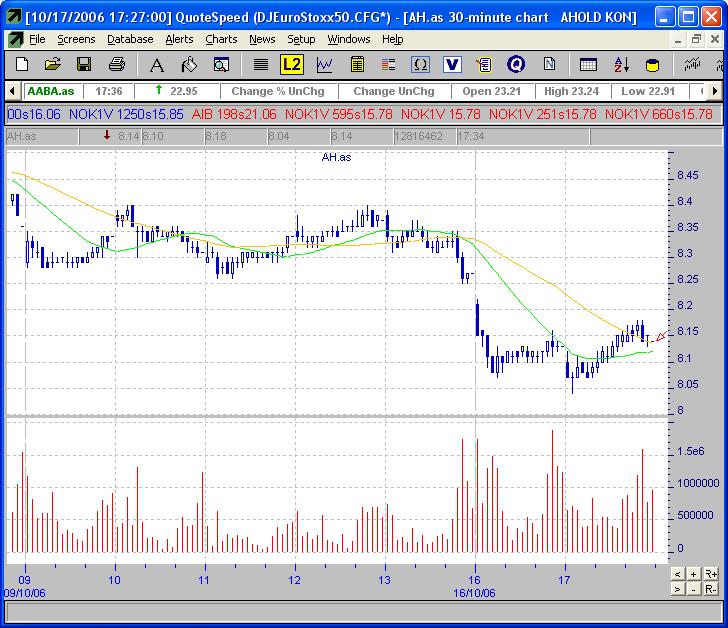The height and width of the screenshot is (628, 728).
Task: Open the Charts menu
Action: pyautogui.click(x=221, y=39)
